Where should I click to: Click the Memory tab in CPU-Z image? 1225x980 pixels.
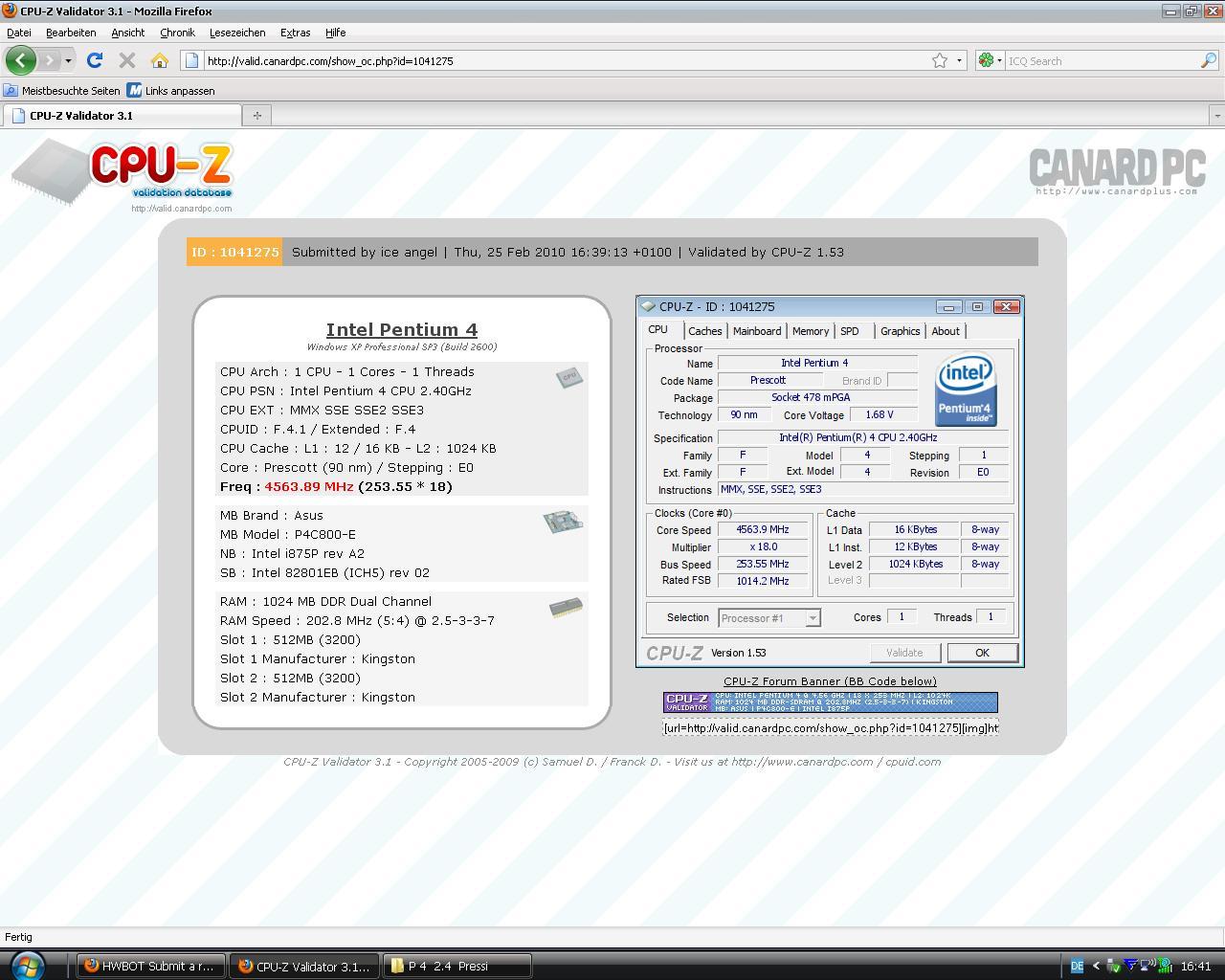tap(811, 331)
